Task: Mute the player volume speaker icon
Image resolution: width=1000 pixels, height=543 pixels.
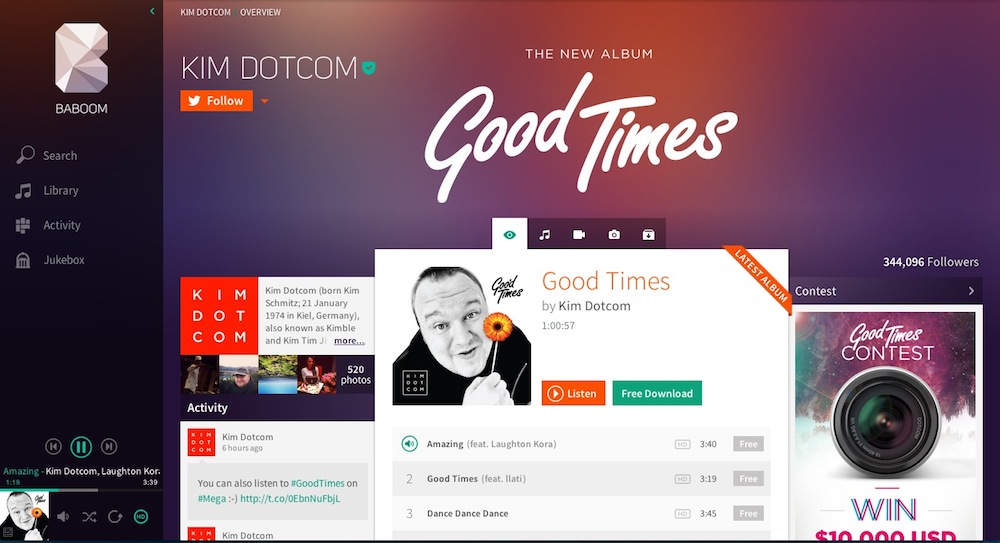Action: pyautogui.click(x=63, y=516)
